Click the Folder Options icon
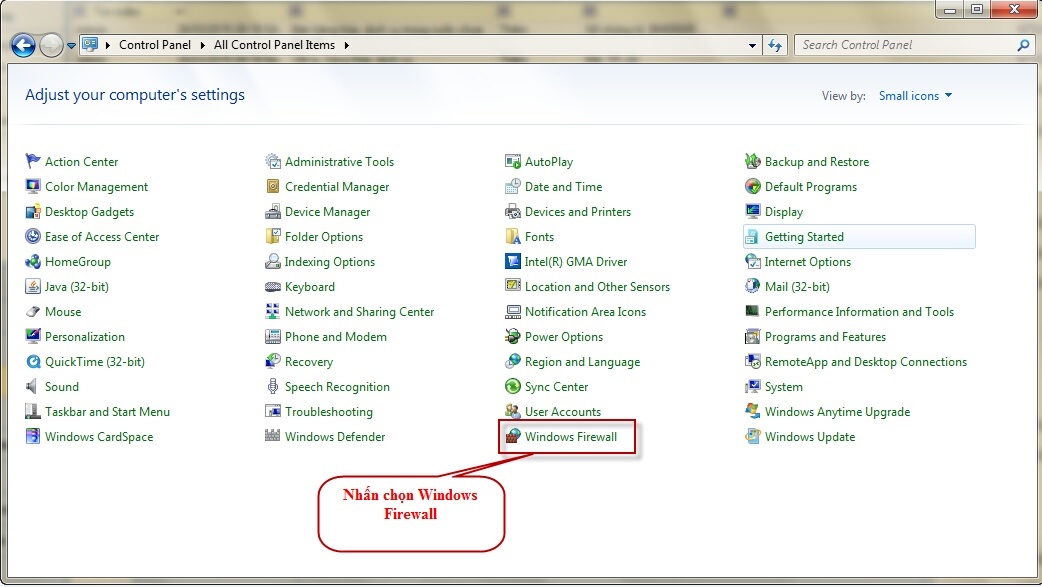Viewport: 1042px width, 587px height. pyautogui.click(x=272, y=236)
